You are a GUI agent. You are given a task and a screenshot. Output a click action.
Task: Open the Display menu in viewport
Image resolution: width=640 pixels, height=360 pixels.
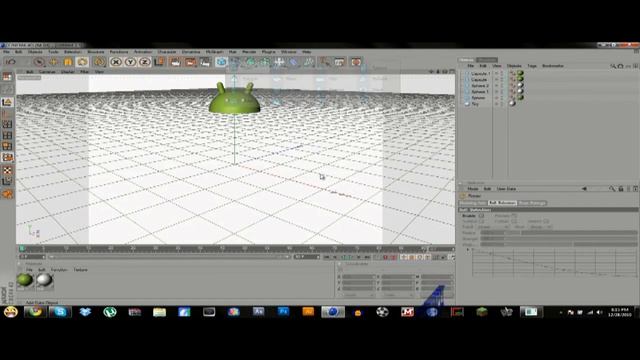pos(67,71)
